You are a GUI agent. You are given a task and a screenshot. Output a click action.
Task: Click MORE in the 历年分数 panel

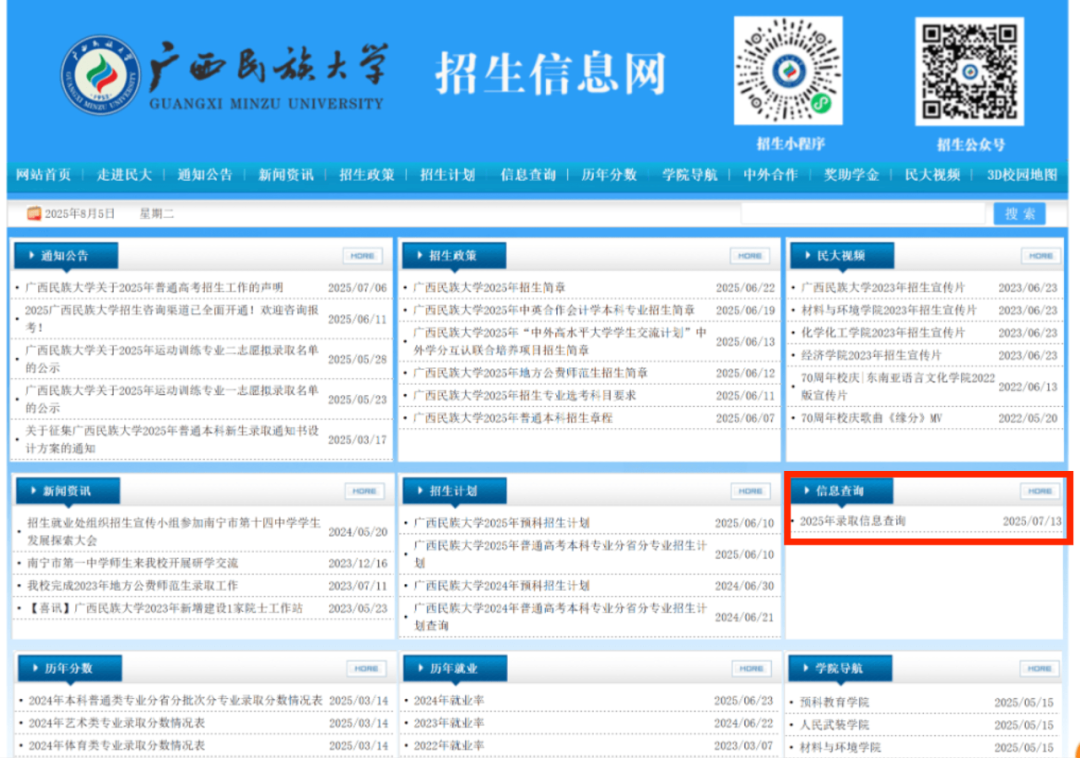(366, 668)
